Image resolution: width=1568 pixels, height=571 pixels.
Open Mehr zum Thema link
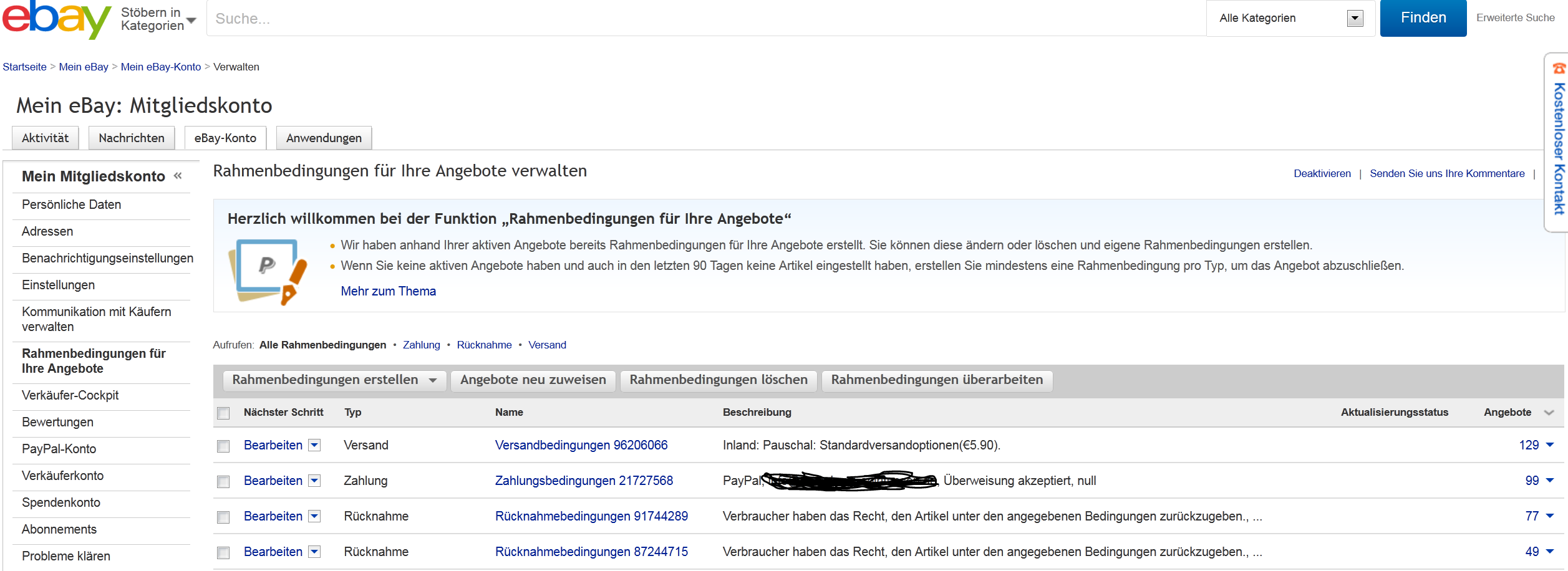(x=388, y=291)
